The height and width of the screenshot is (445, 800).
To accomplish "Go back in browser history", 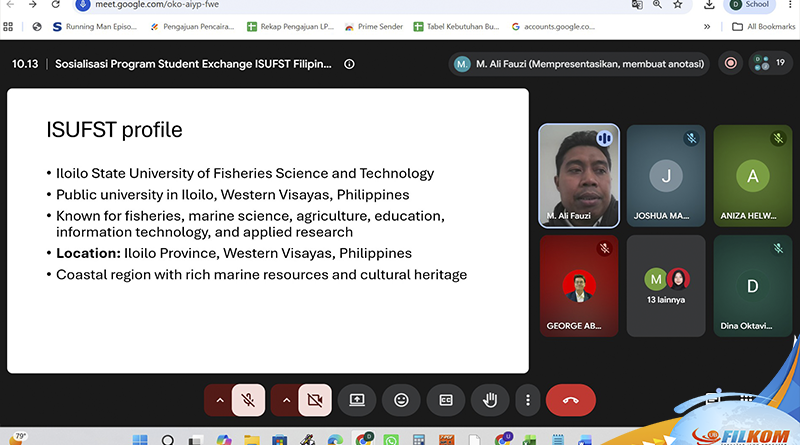I will pyautogui.click(x=10, y=5).
